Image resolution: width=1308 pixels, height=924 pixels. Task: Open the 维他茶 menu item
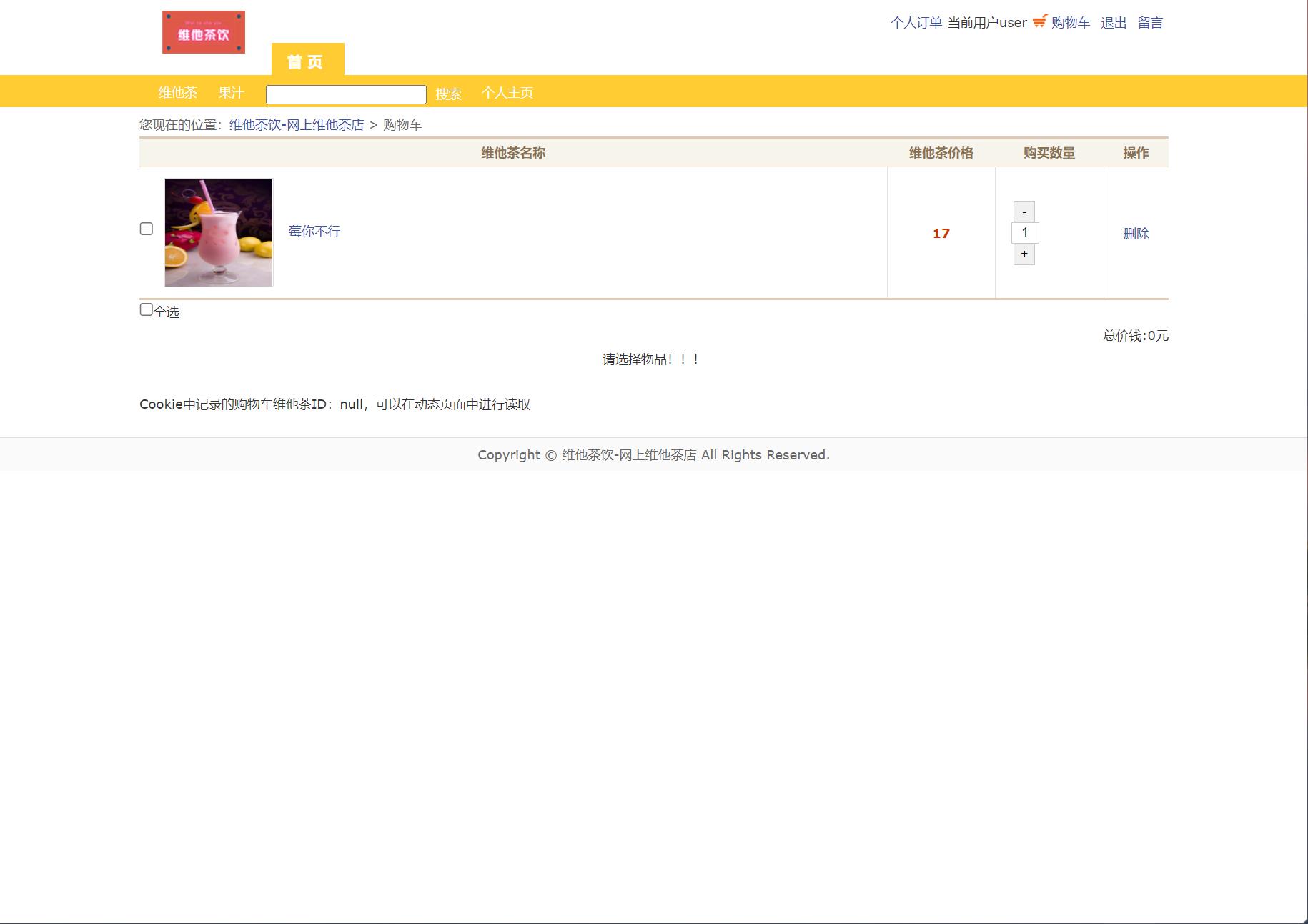pyautogui.click(x=179, y=93)
